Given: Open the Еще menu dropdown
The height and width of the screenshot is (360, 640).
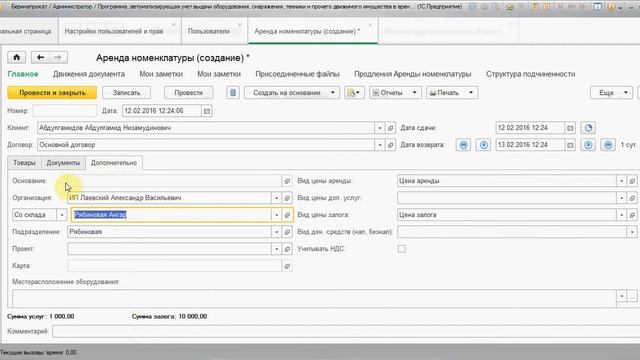Looking at the screenshot, I should click(611, 93).
